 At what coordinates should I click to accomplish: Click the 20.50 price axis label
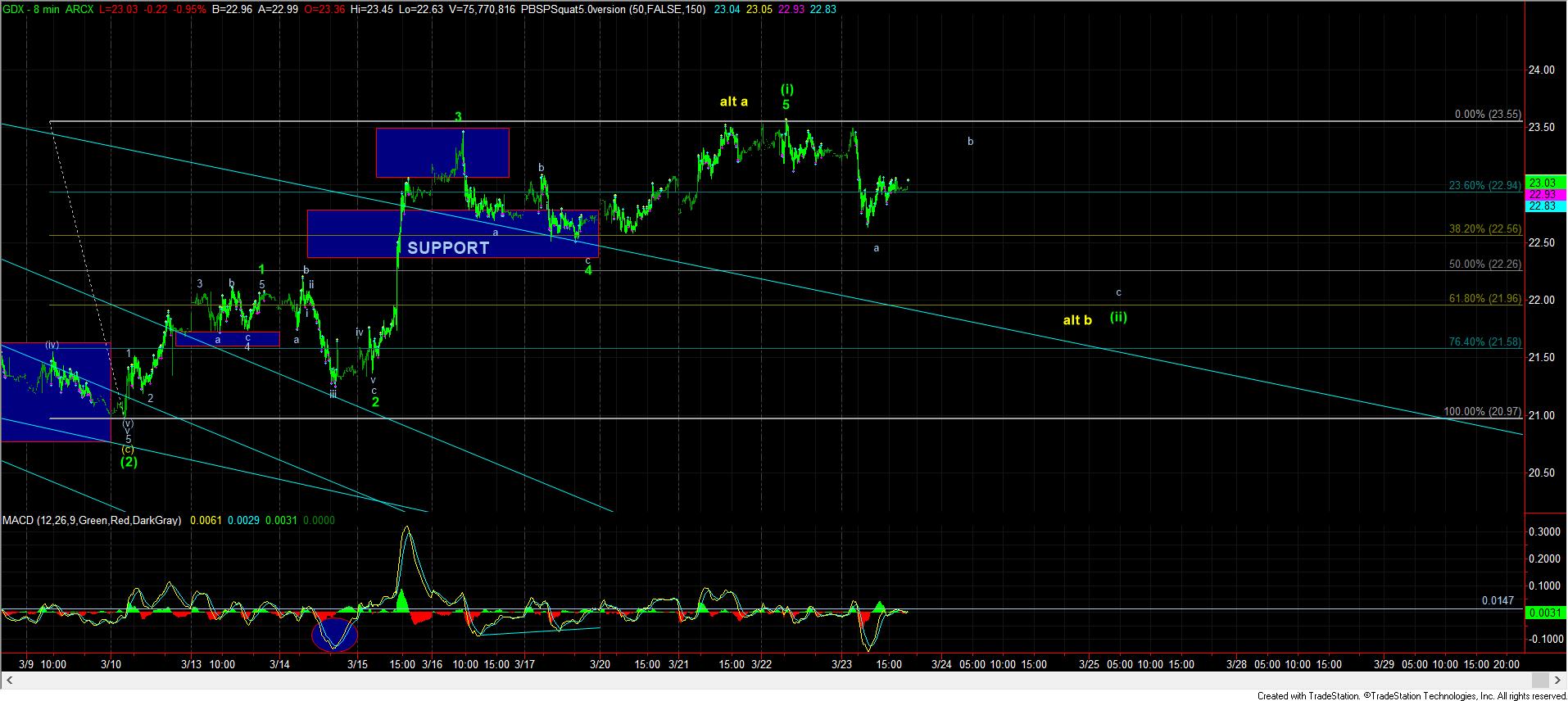point(1542,473)
